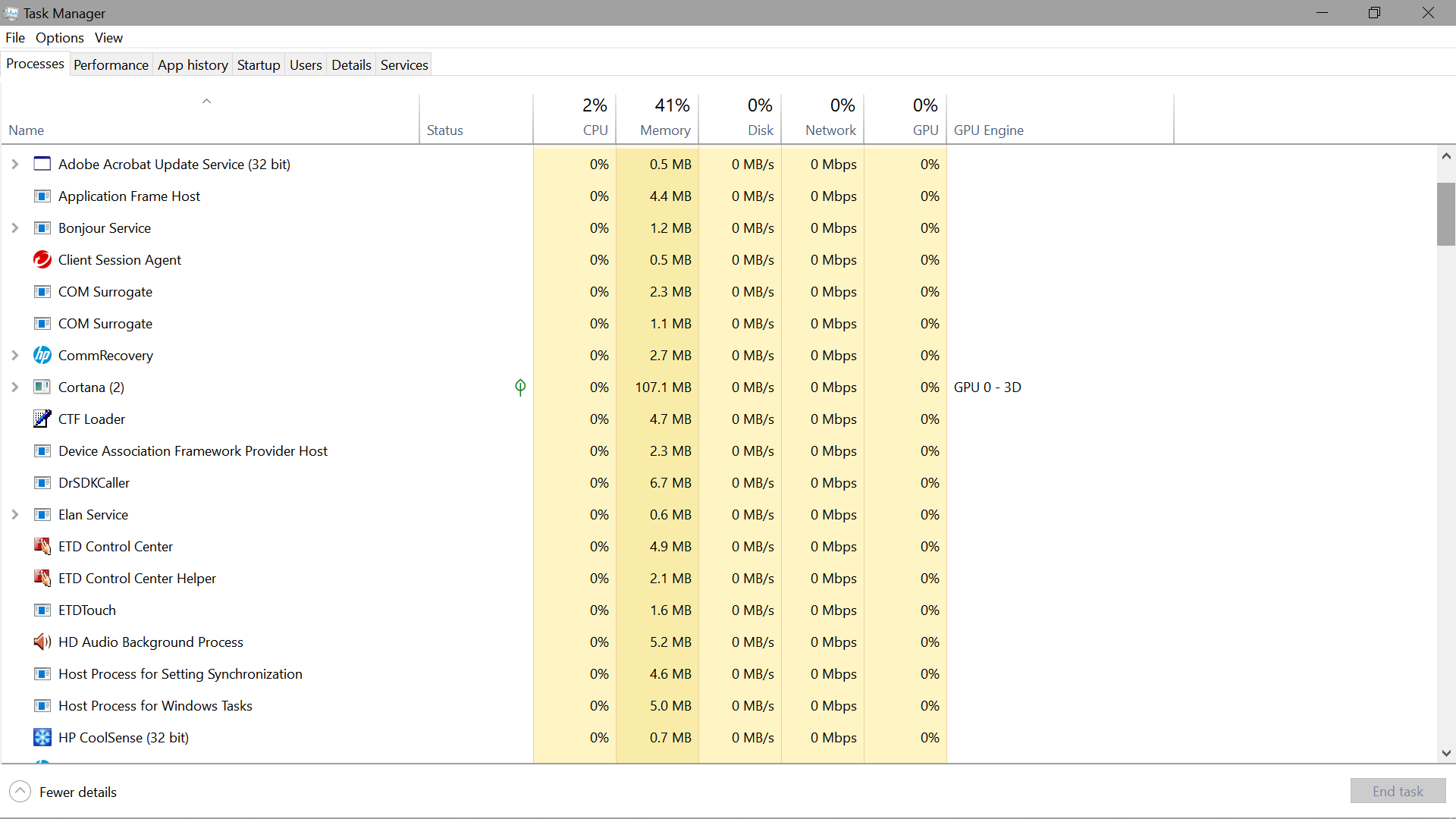Expand the Cortana (2) process group
1456x819 pixels.
coord(14,387)
